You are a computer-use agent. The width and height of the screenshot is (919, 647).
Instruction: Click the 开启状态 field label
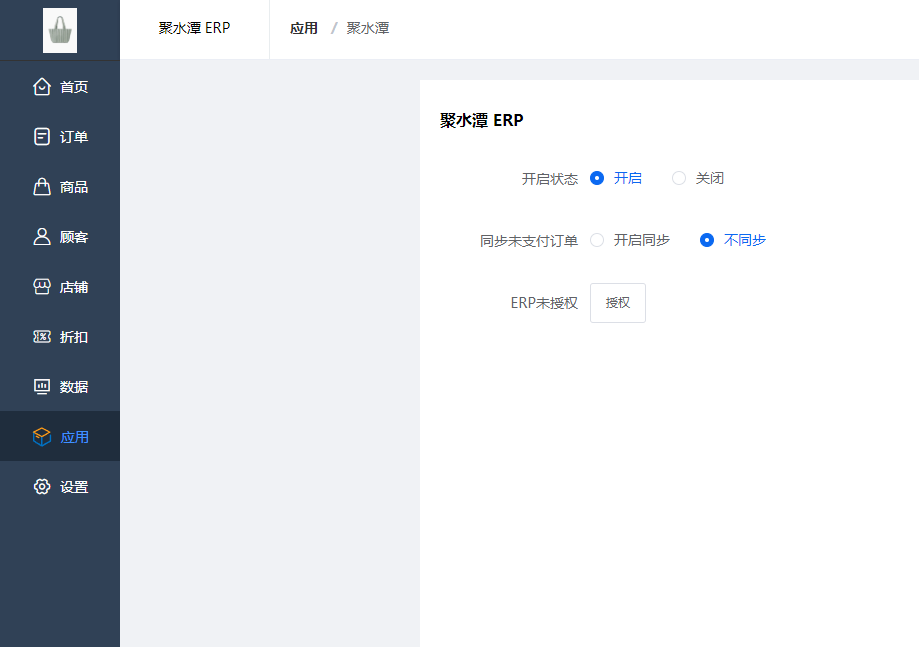point(550,179)
